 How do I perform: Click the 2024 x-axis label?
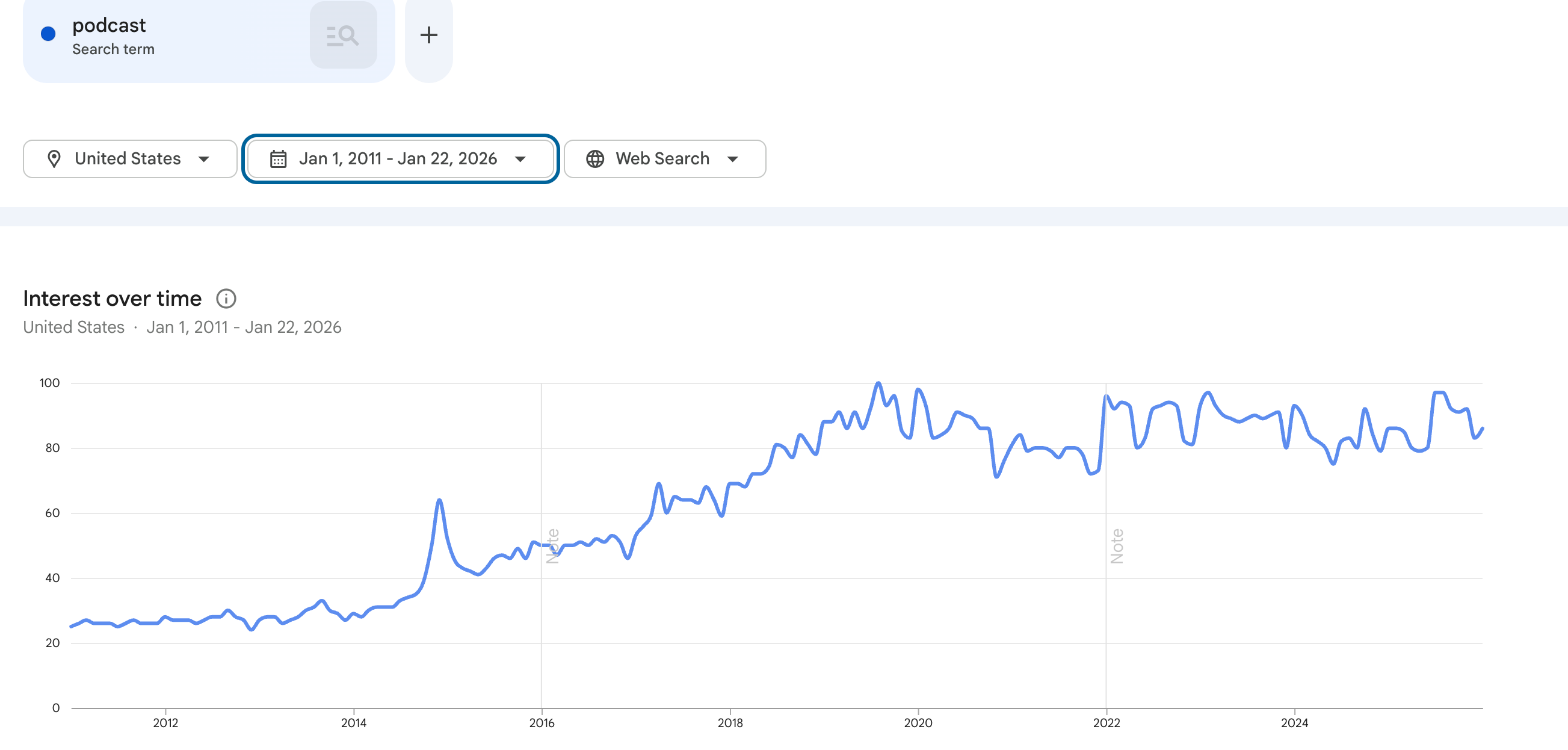(x=1294, y=722)
